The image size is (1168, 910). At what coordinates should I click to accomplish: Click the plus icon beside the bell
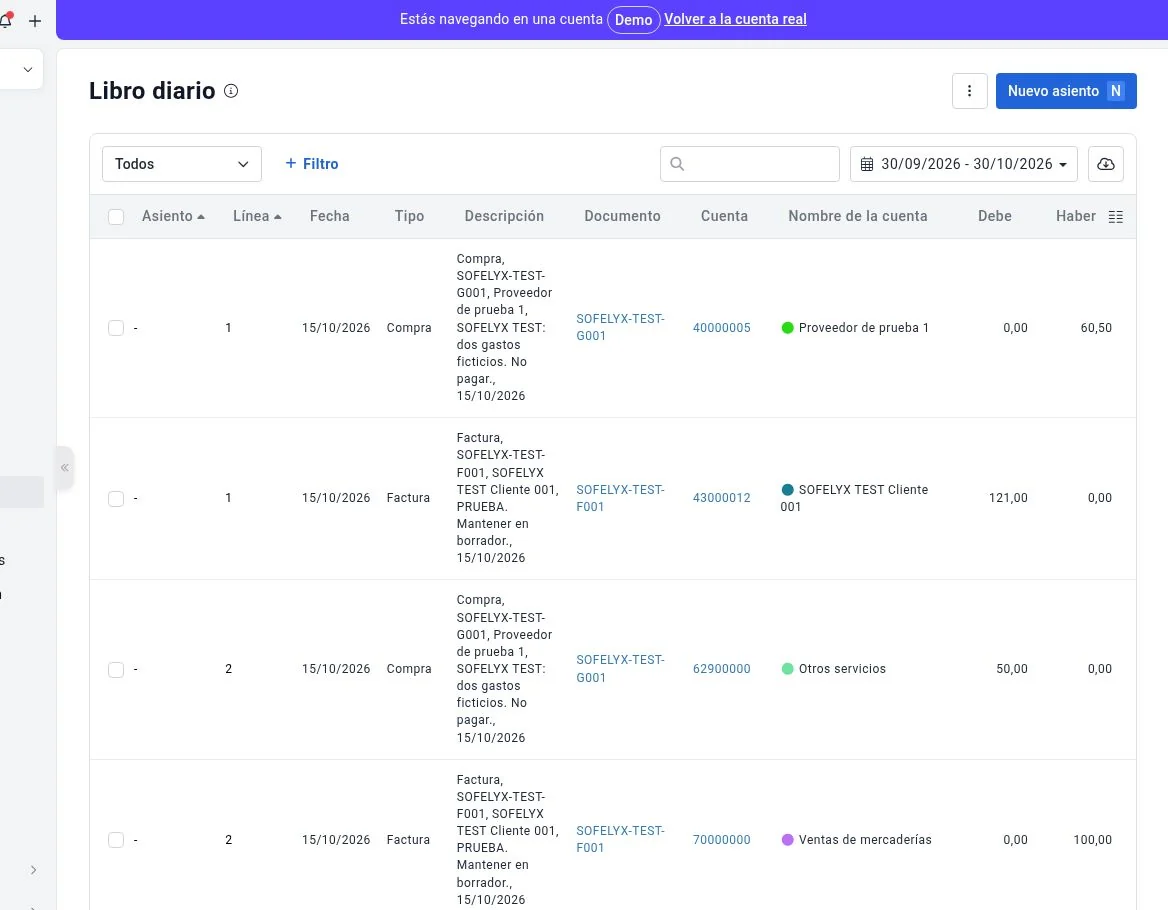[35, 21]
